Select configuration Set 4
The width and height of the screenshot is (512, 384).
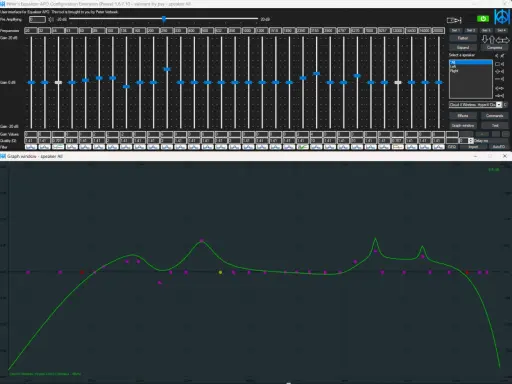tap(501, 30)
